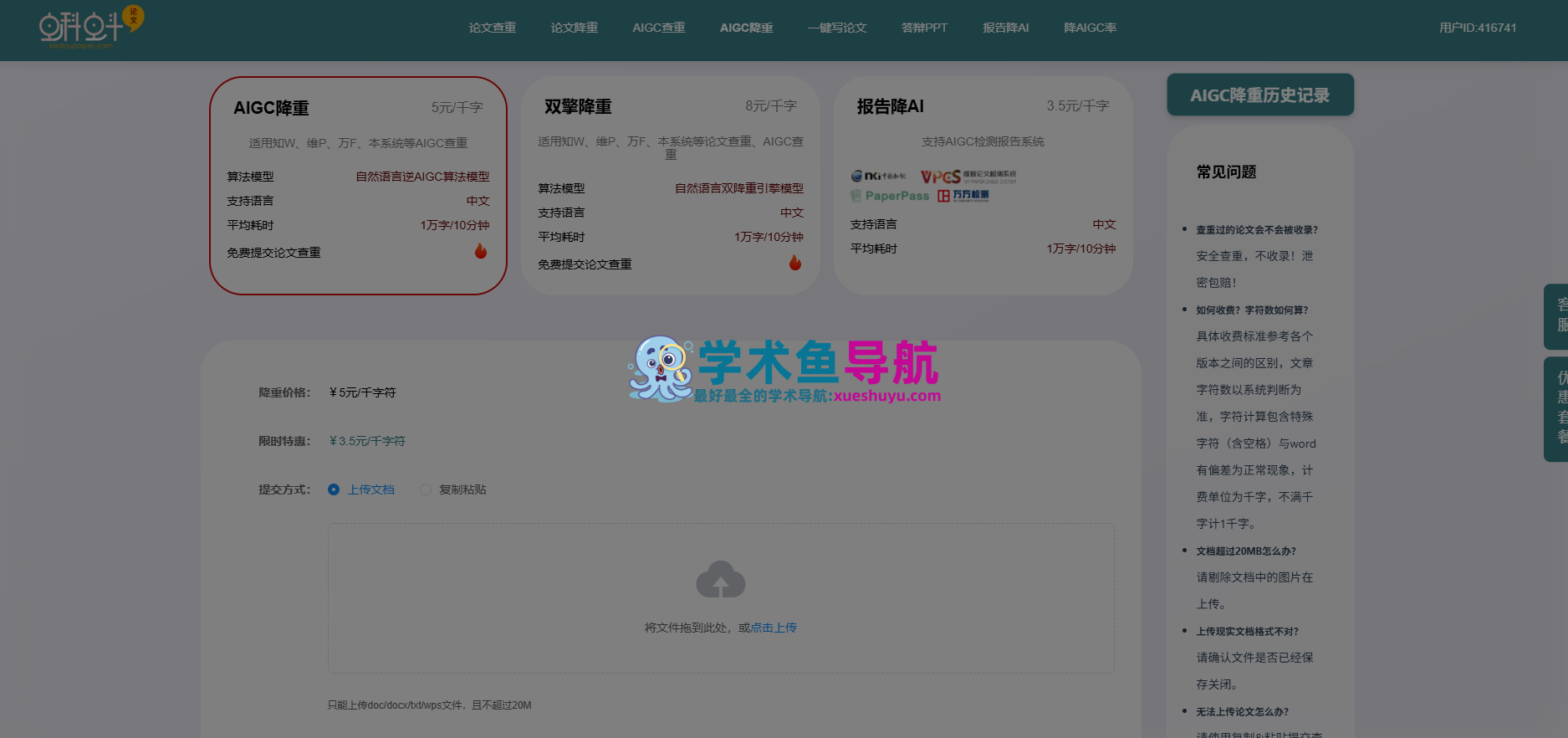1568x738 pixels.
Task: Click the ¥5元/千字符 price value
Action: pyautogui.click(x=363, y=392)
